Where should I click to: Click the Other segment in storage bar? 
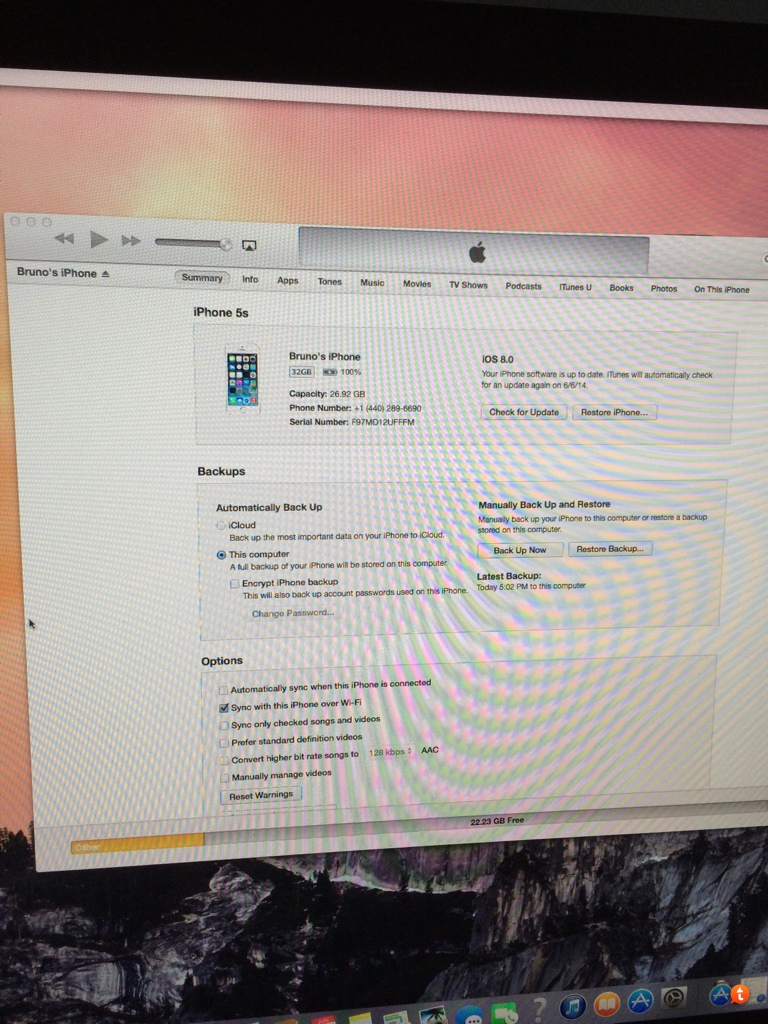click(137, 844)
